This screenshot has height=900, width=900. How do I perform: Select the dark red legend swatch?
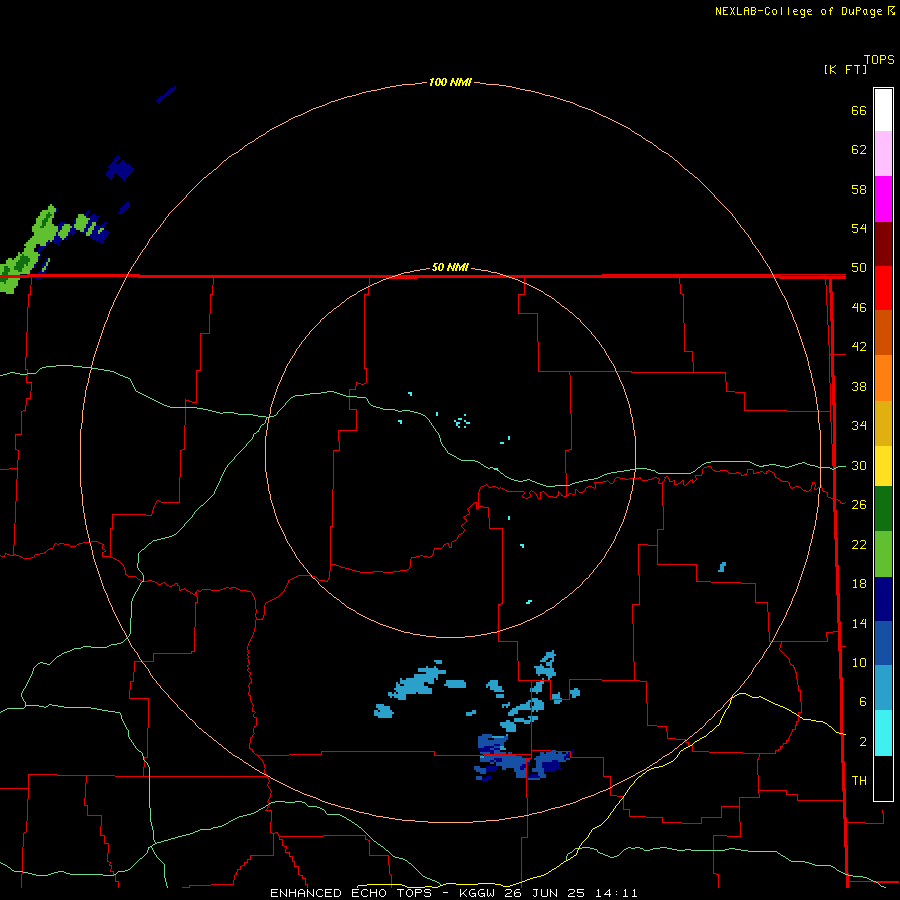[883, 243]
